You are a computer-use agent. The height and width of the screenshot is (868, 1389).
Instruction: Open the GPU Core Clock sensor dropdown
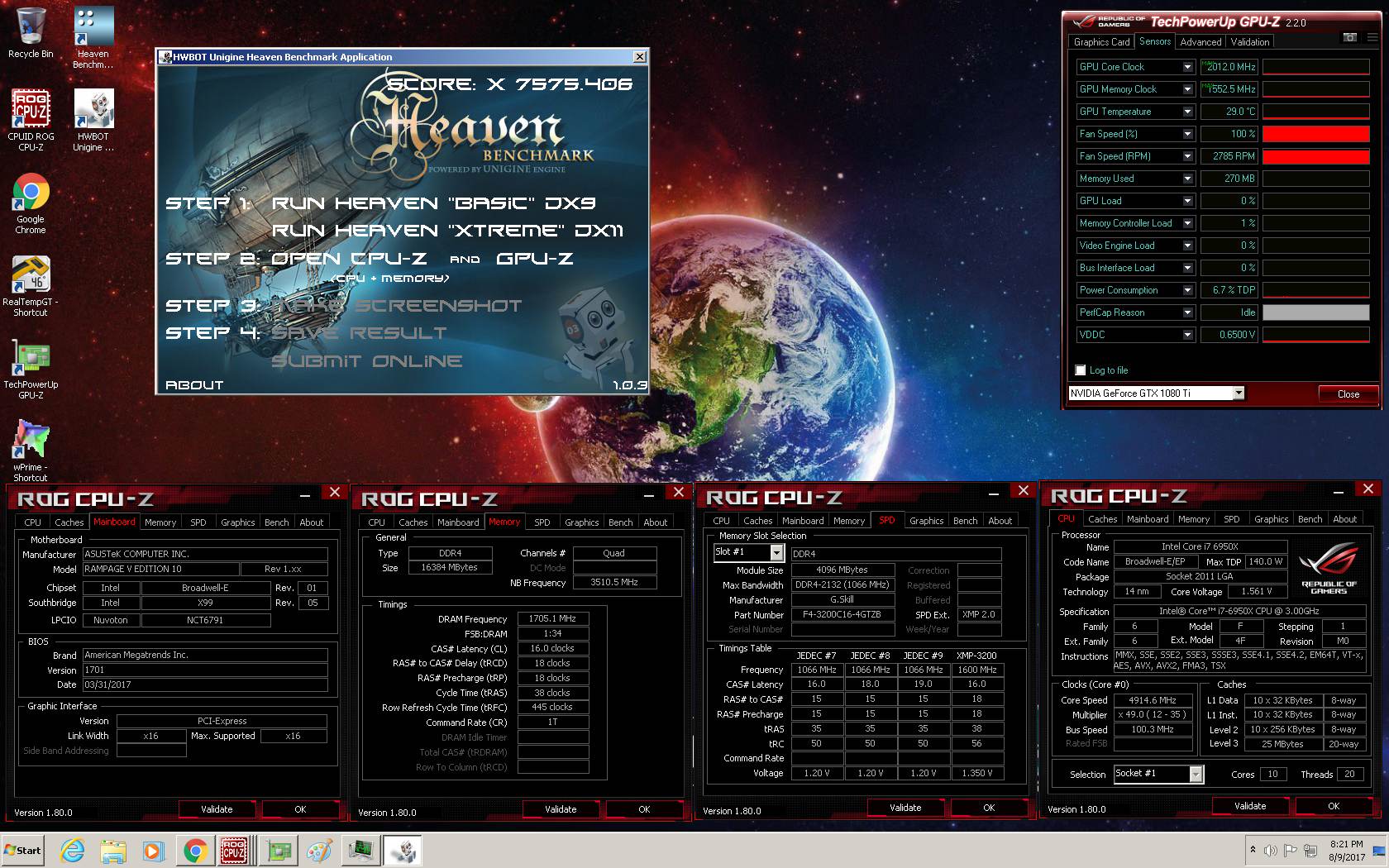(1188, 67)
